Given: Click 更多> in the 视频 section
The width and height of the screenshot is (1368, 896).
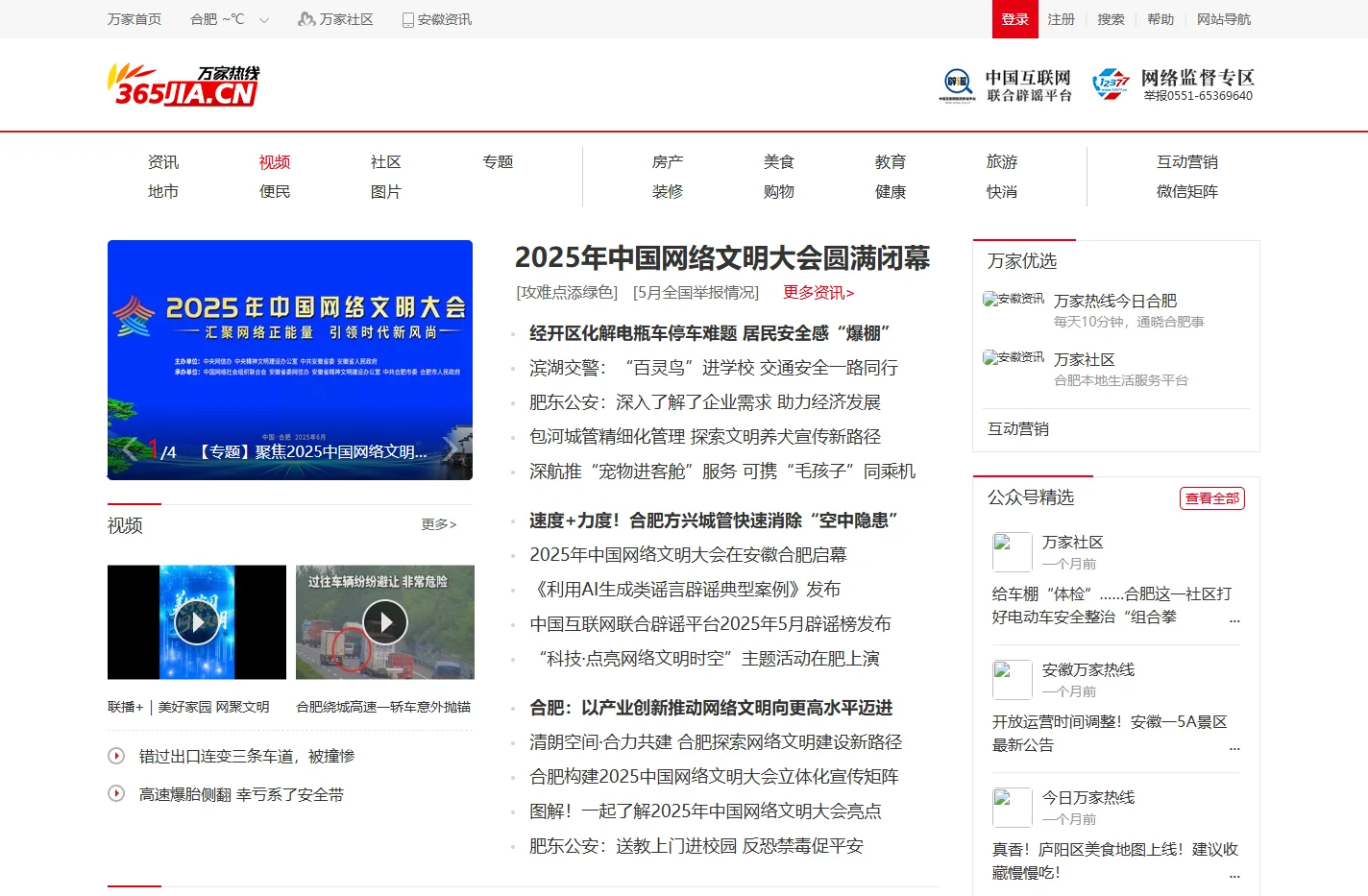Looking at the screenshot, I should click(x=439, y=524).
